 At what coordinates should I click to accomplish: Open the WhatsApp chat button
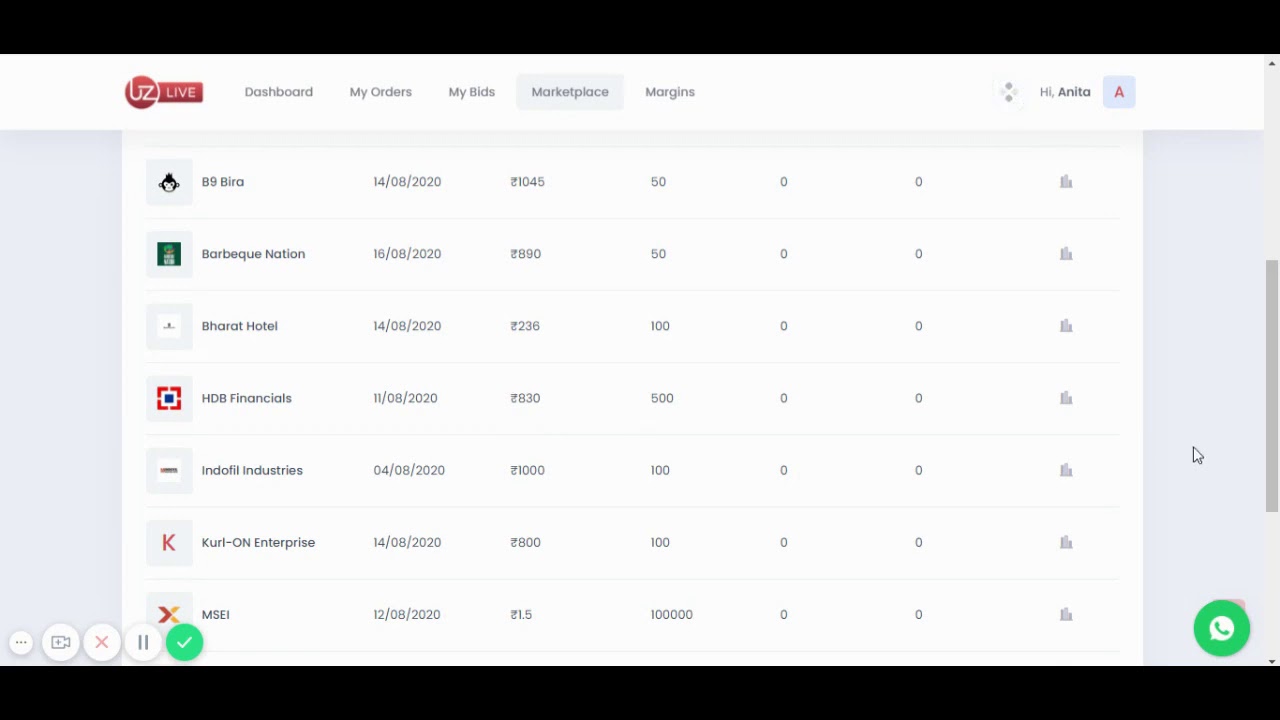[x=1222, y=628]
